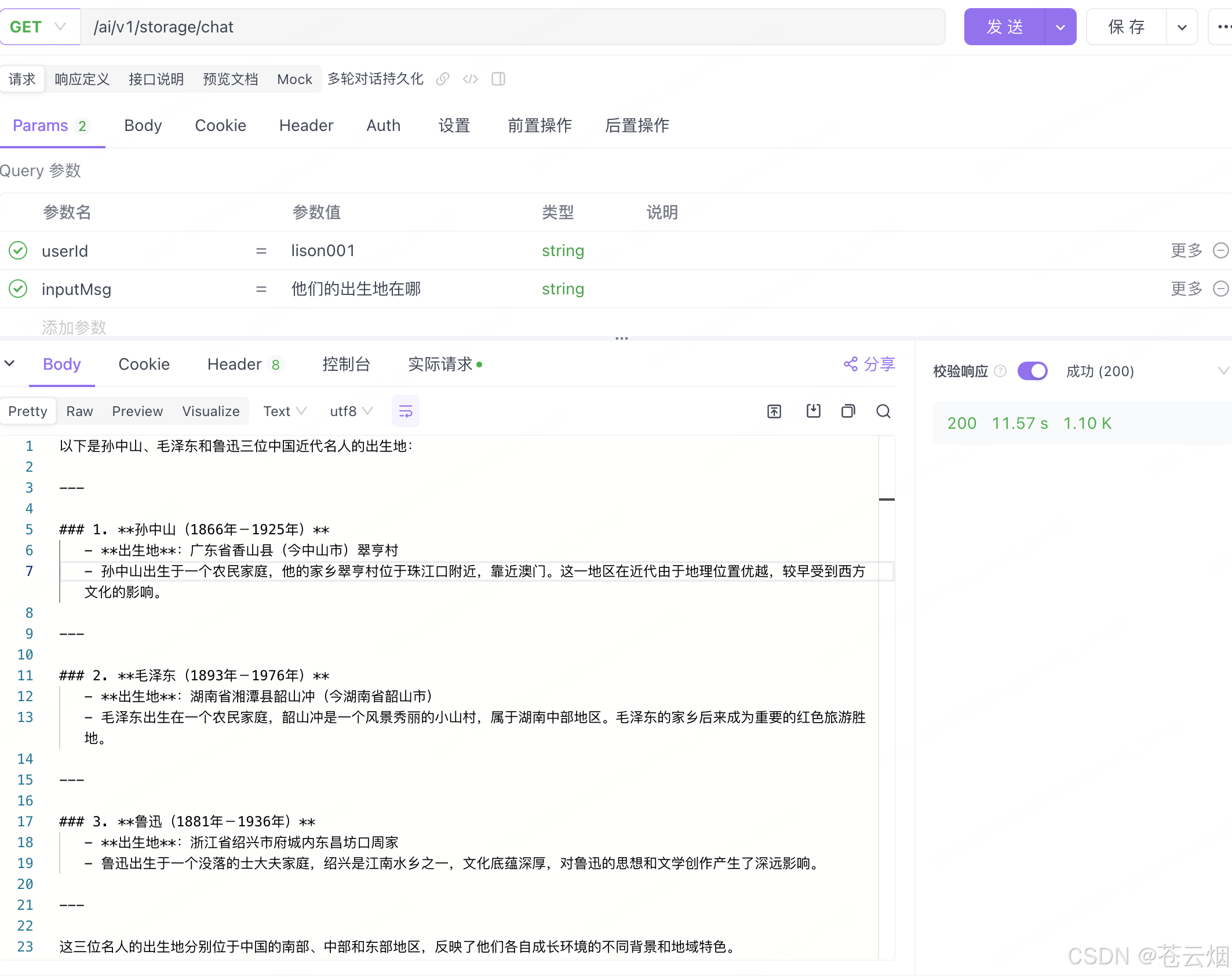Click the copy link icon beside 多轮对话持久化

point(443,79)
